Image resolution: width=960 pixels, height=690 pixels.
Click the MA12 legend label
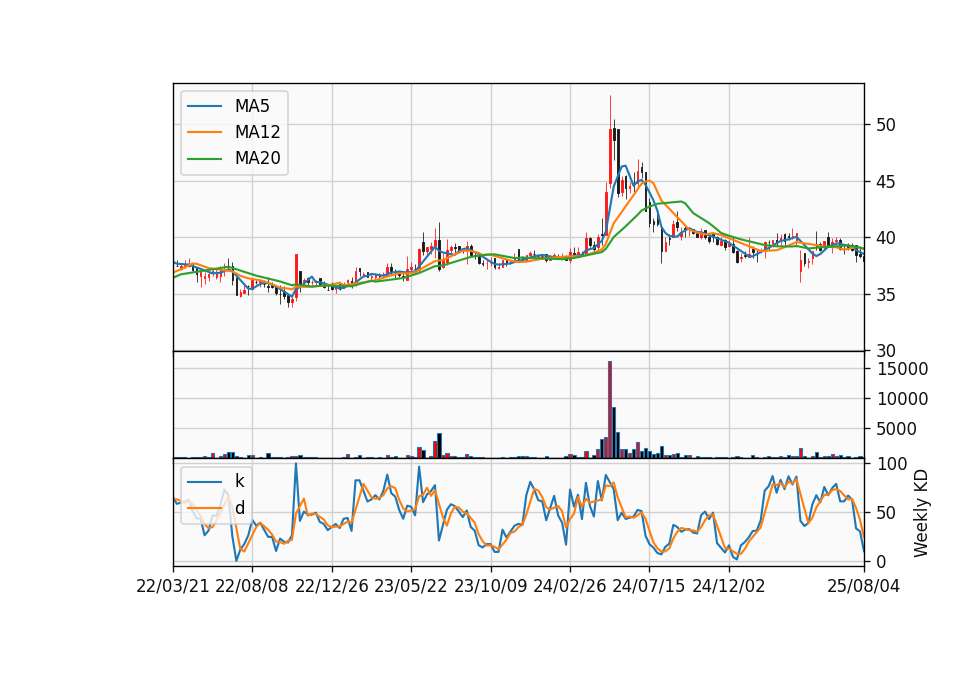pos(257,132)
